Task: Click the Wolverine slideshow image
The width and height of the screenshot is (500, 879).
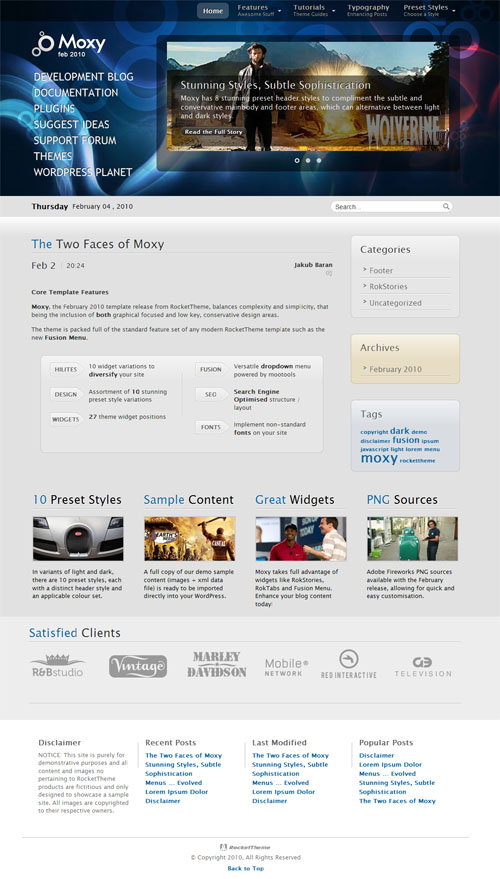Action: 308,96
